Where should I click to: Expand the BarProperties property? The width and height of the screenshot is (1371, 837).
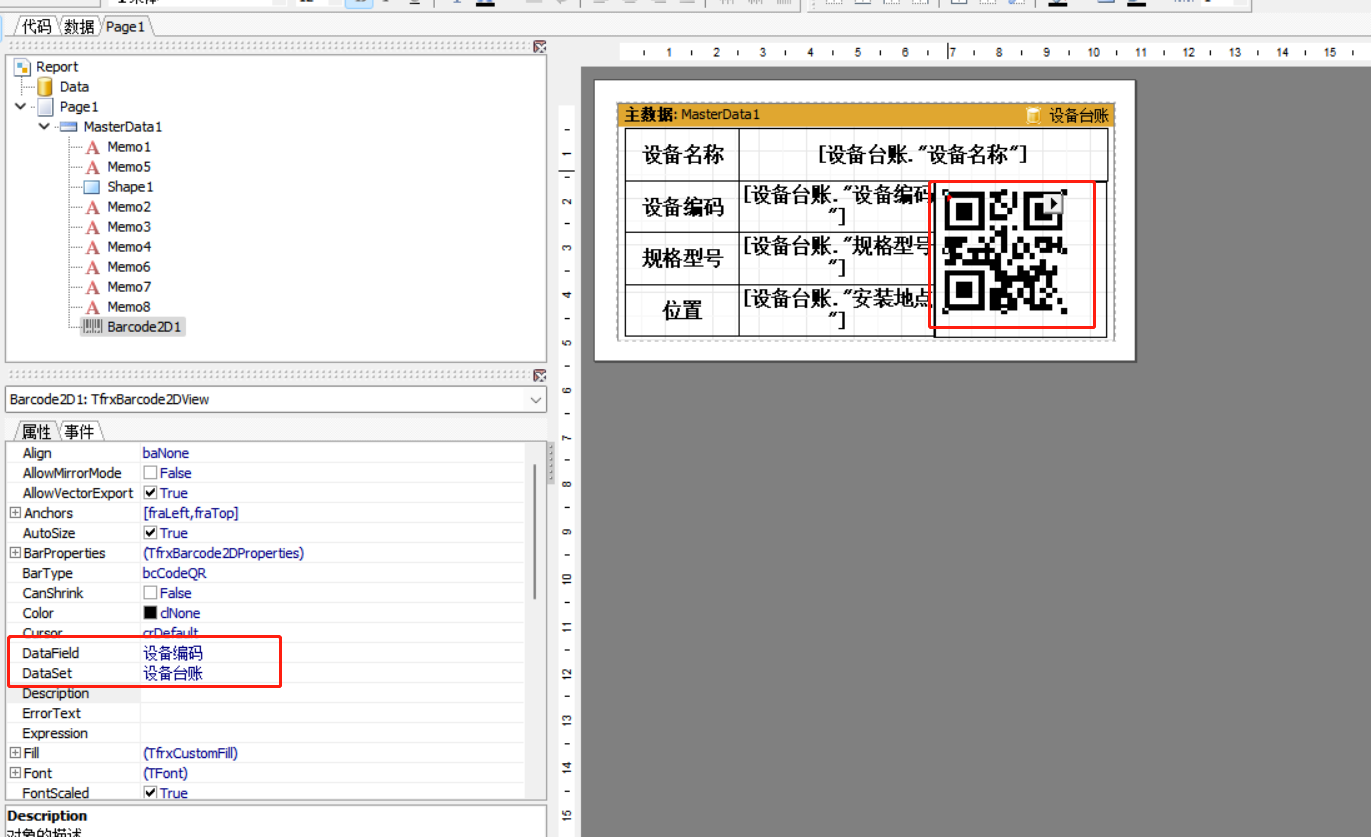[15, 553]
